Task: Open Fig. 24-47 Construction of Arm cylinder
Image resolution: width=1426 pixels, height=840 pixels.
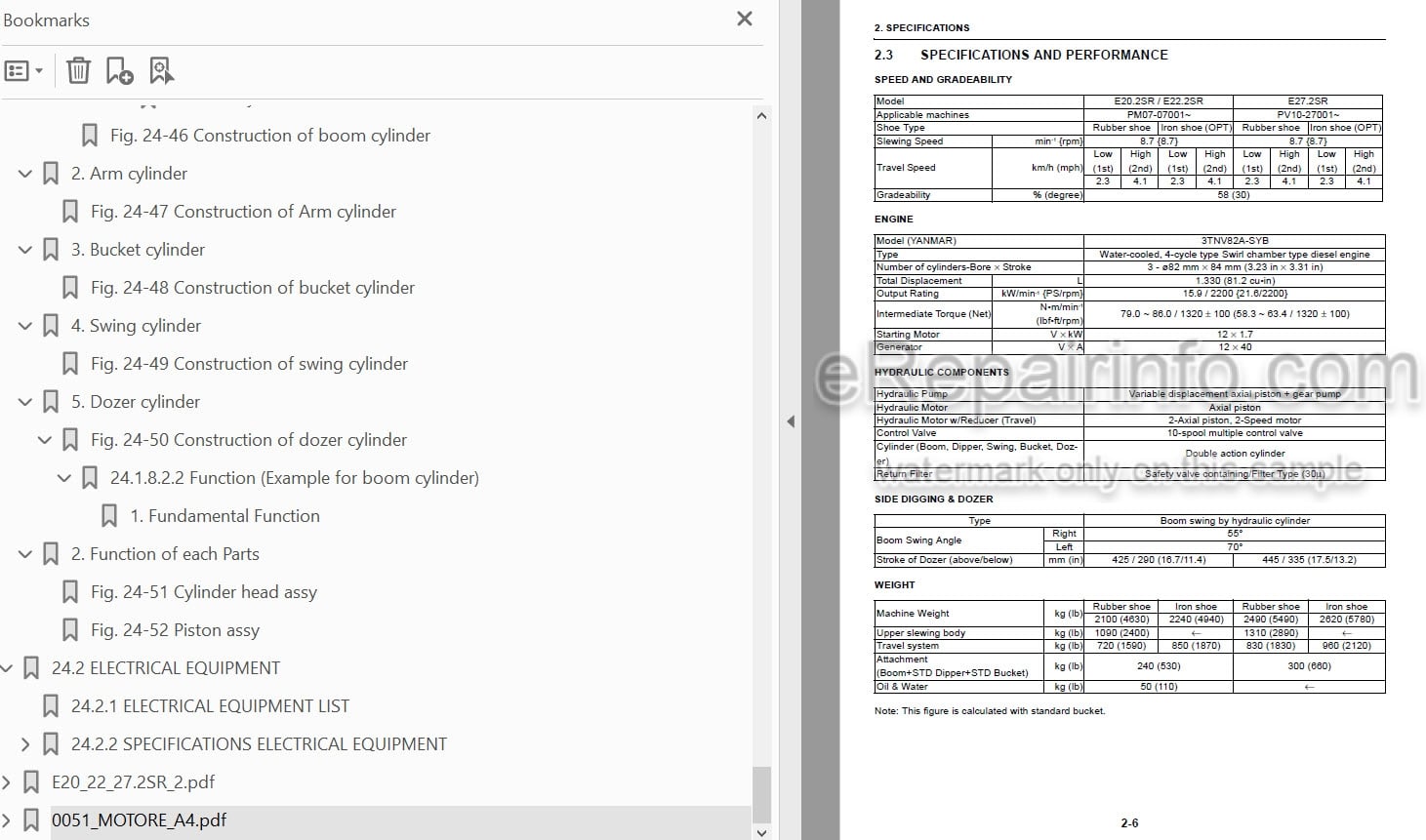Action: coord(243,211)
